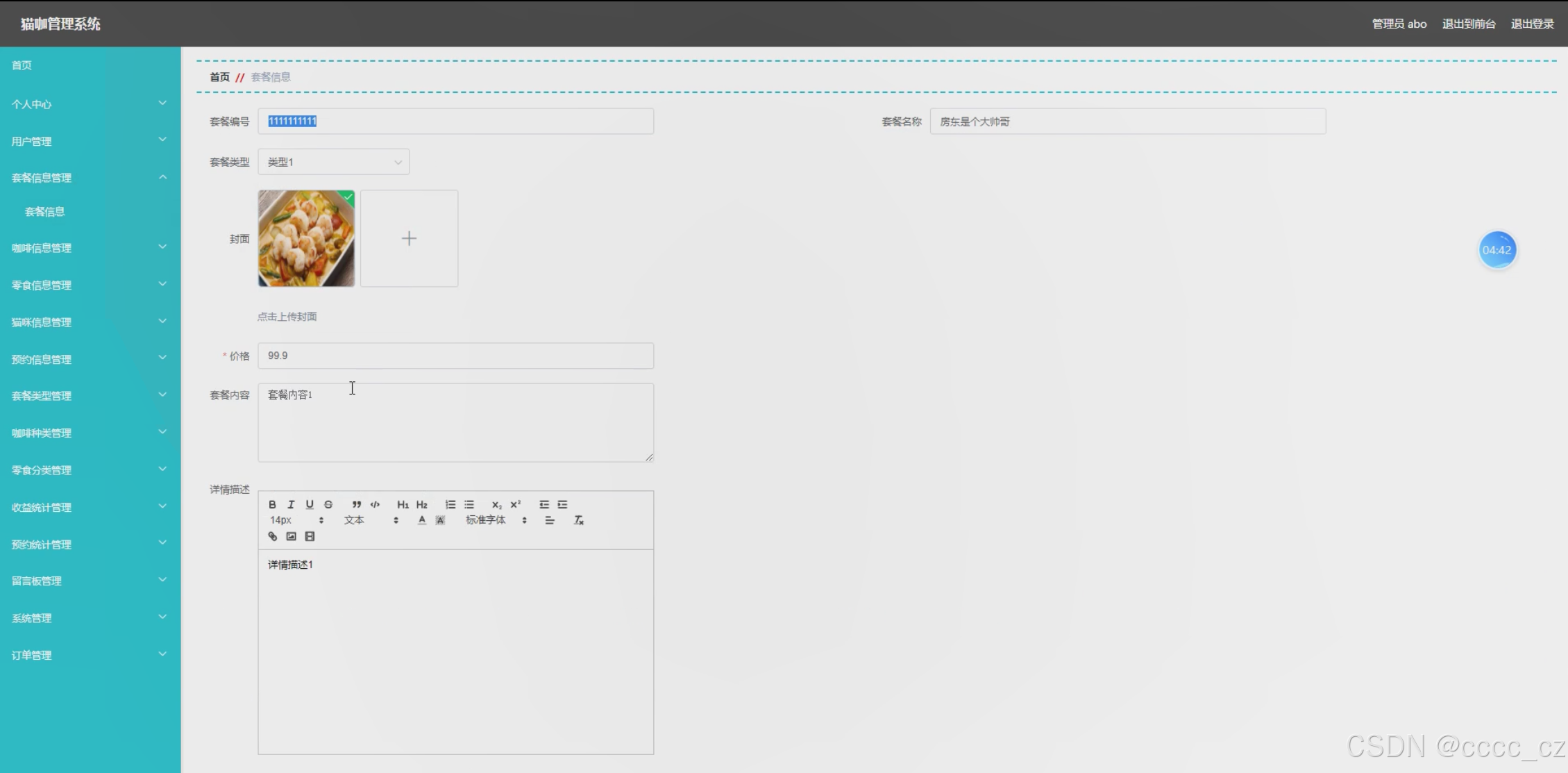The image size is (1568, 773).
Task: Apply an ordered numbered list
Action: (450, 504)
